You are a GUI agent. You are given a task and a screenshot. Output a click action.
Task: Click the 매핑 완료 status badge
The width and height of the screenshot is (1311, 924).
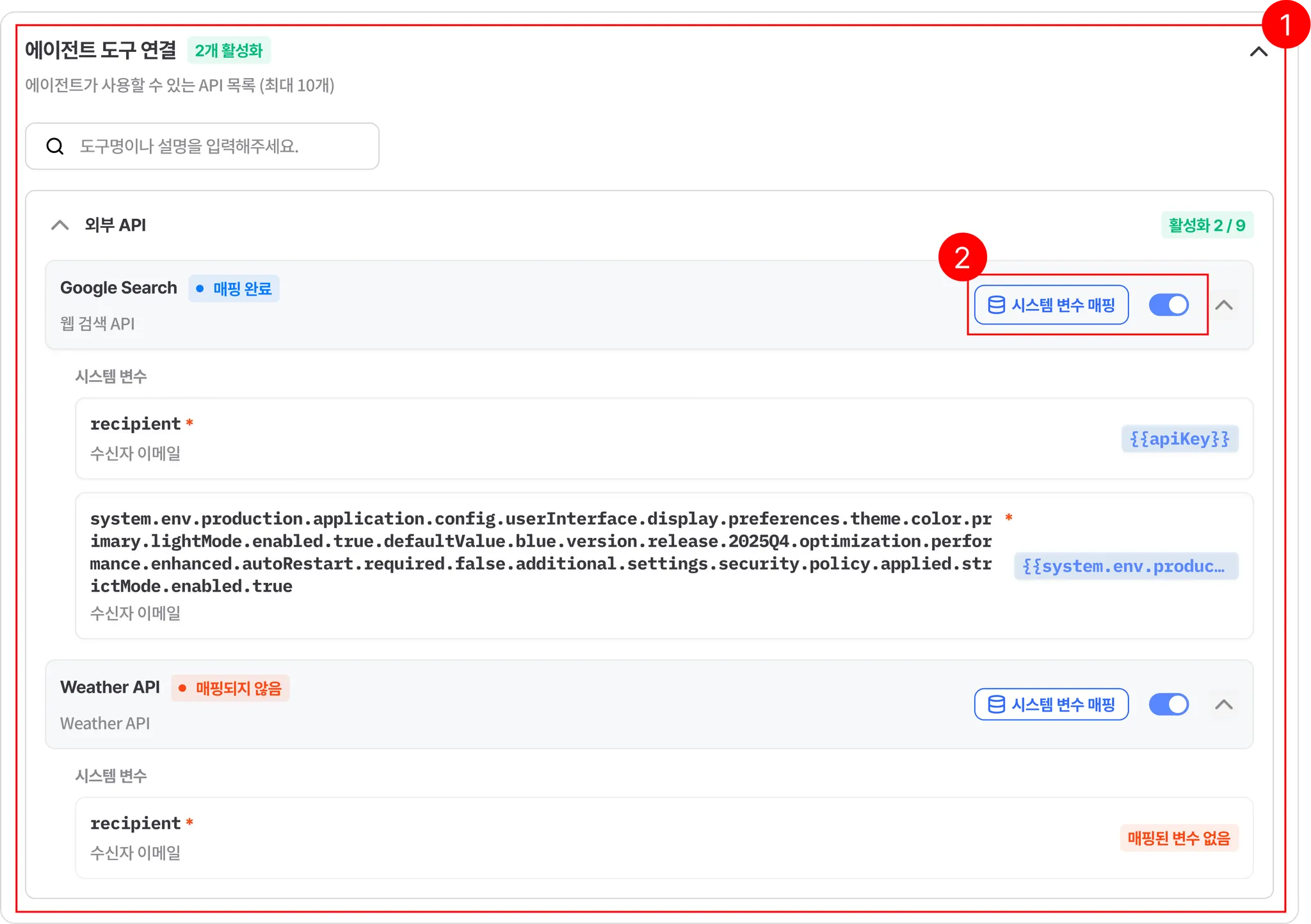point(234,289)
